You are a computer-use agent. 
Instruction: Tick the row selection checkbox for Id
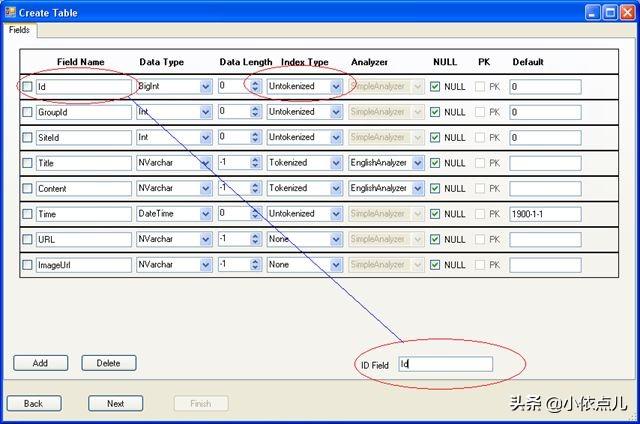point(27,87)
